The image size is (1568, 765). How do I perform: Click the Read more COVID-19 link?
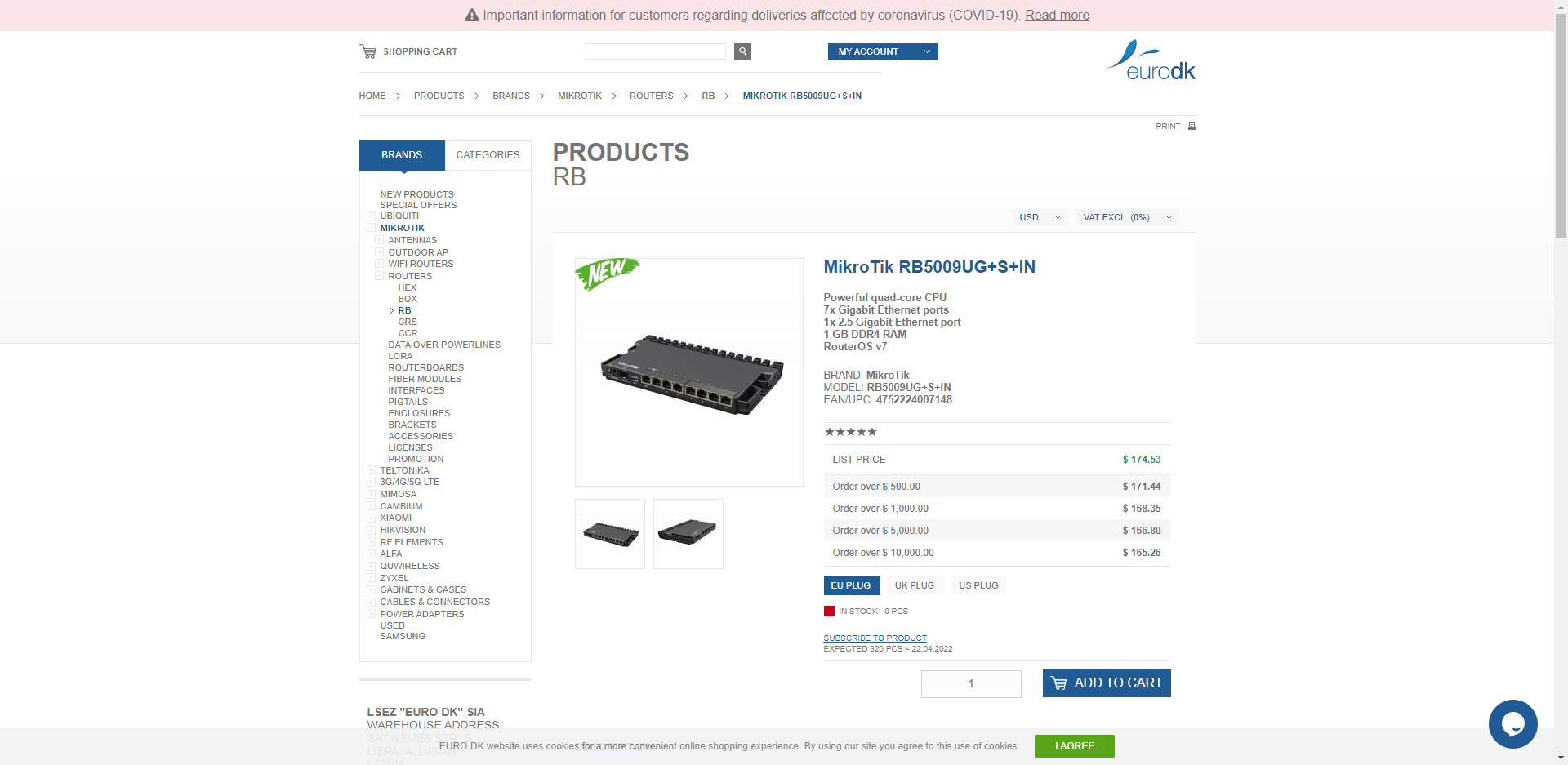(x=1057, y=15)
